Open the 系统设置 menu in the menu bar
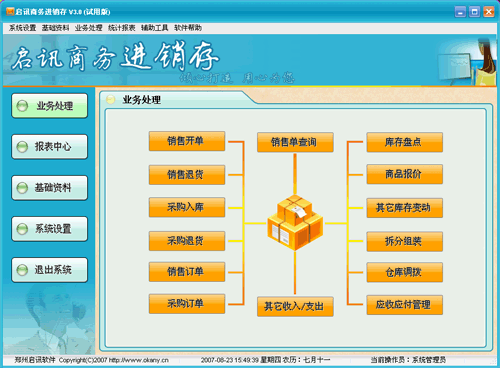Viewport: 500px width, 368px height. click(x=22, y=28)
